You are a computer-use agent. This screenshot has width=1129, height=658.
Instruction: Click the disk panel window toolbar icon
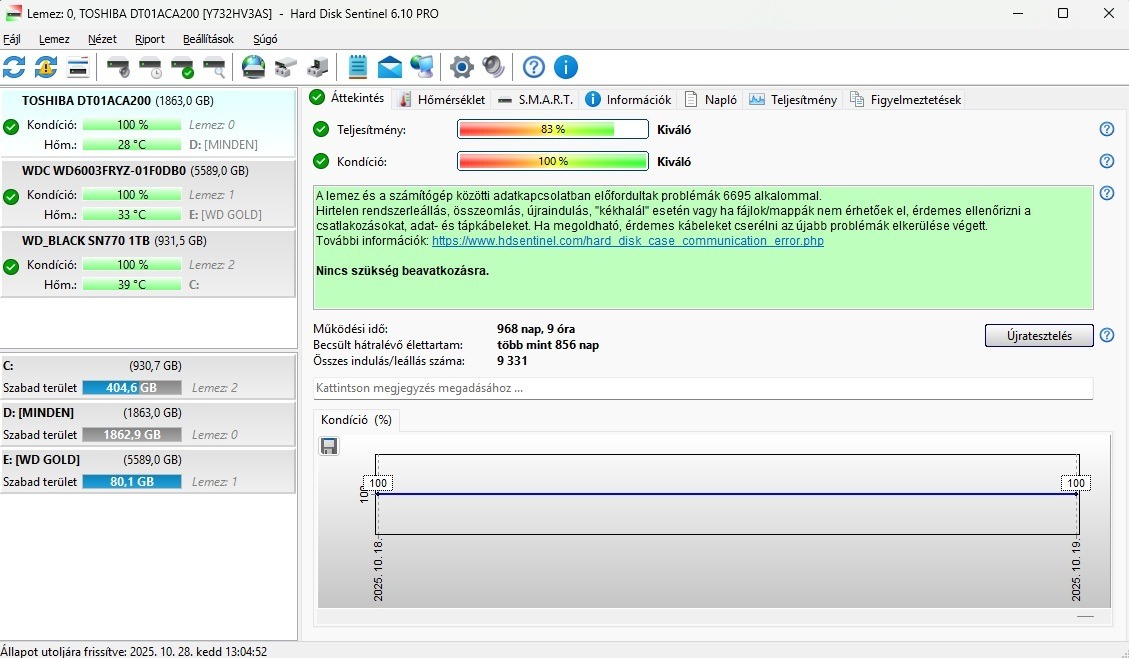(x=78, y=67)
